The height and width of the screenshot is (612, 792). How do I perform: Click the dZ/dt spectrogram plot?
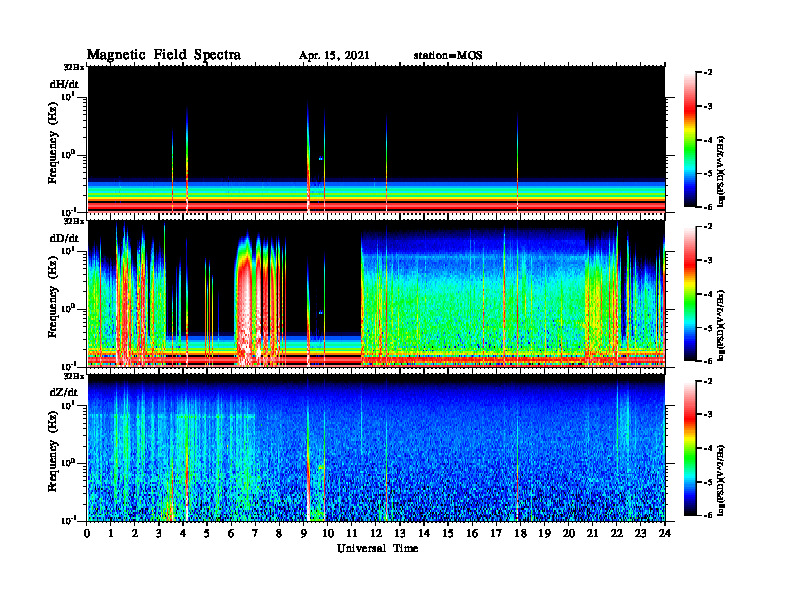[x=376, y=448]
